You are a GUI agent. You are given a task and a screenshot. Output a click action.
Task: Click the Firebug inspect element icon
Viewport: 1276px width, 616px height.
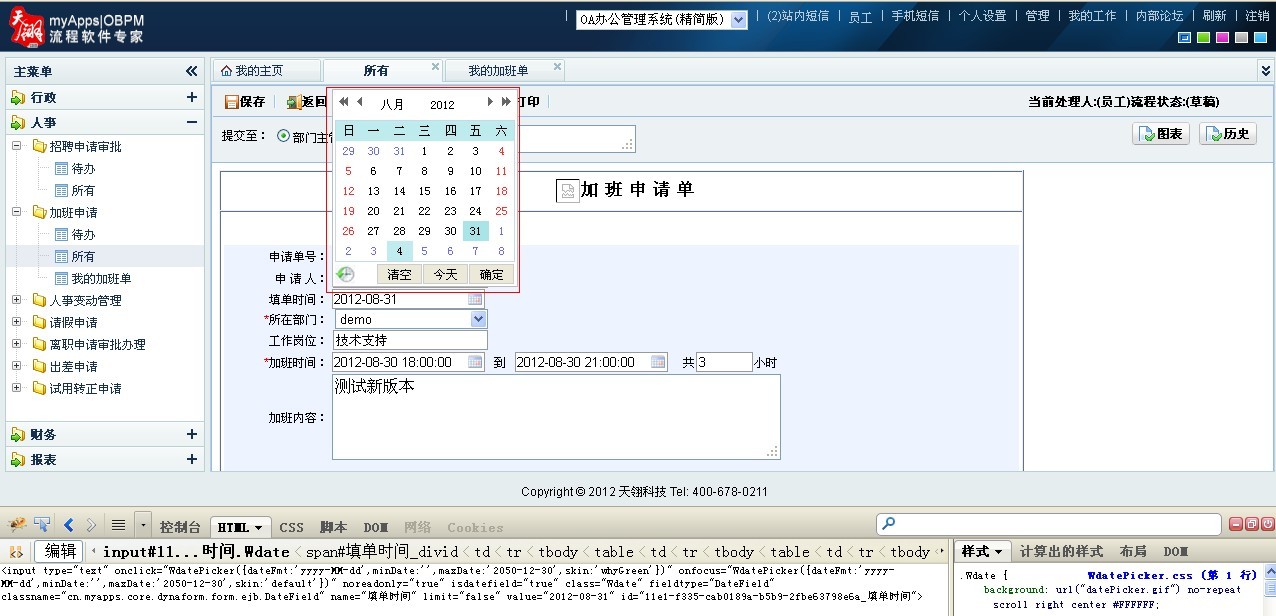43,525
